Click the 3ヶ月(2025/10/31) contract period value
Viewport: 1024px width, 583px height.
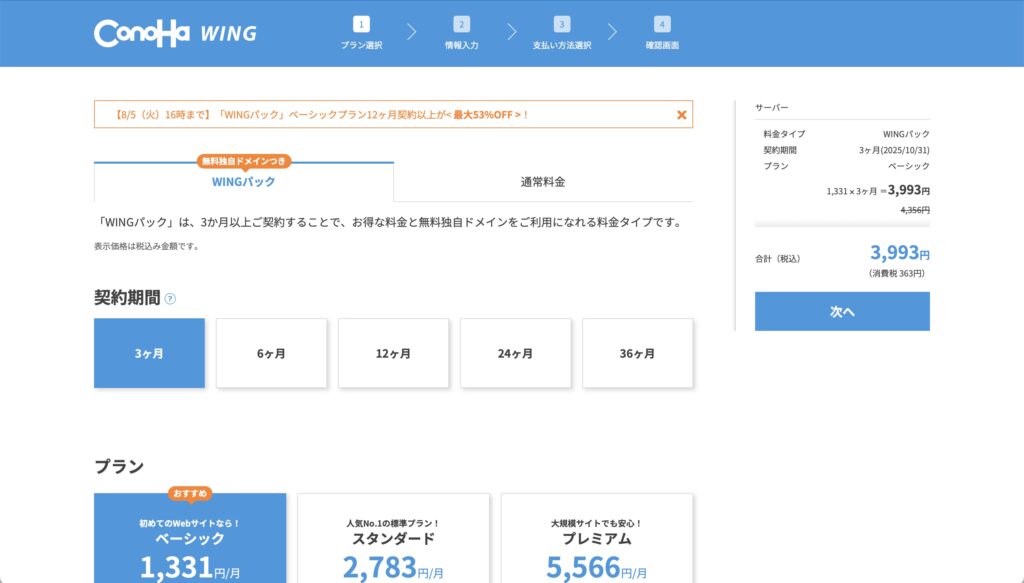point(894,150)
